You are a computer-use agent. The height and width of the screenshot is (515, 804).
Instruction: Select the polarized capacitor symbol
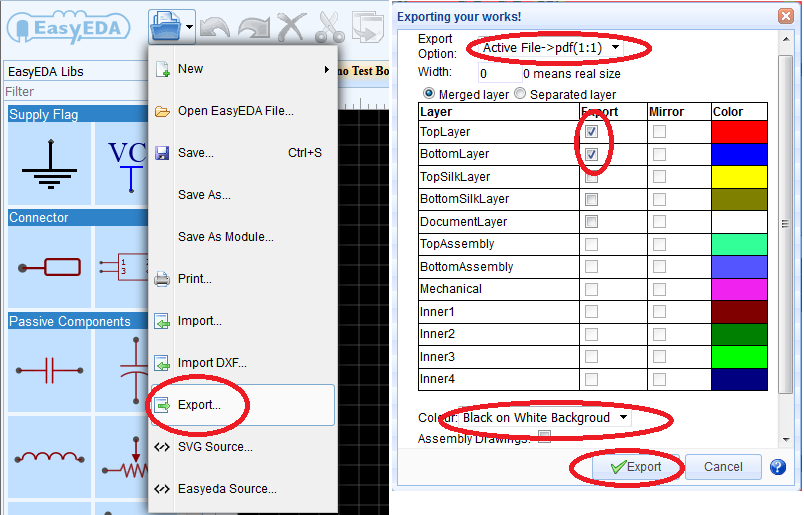[122, 370]
